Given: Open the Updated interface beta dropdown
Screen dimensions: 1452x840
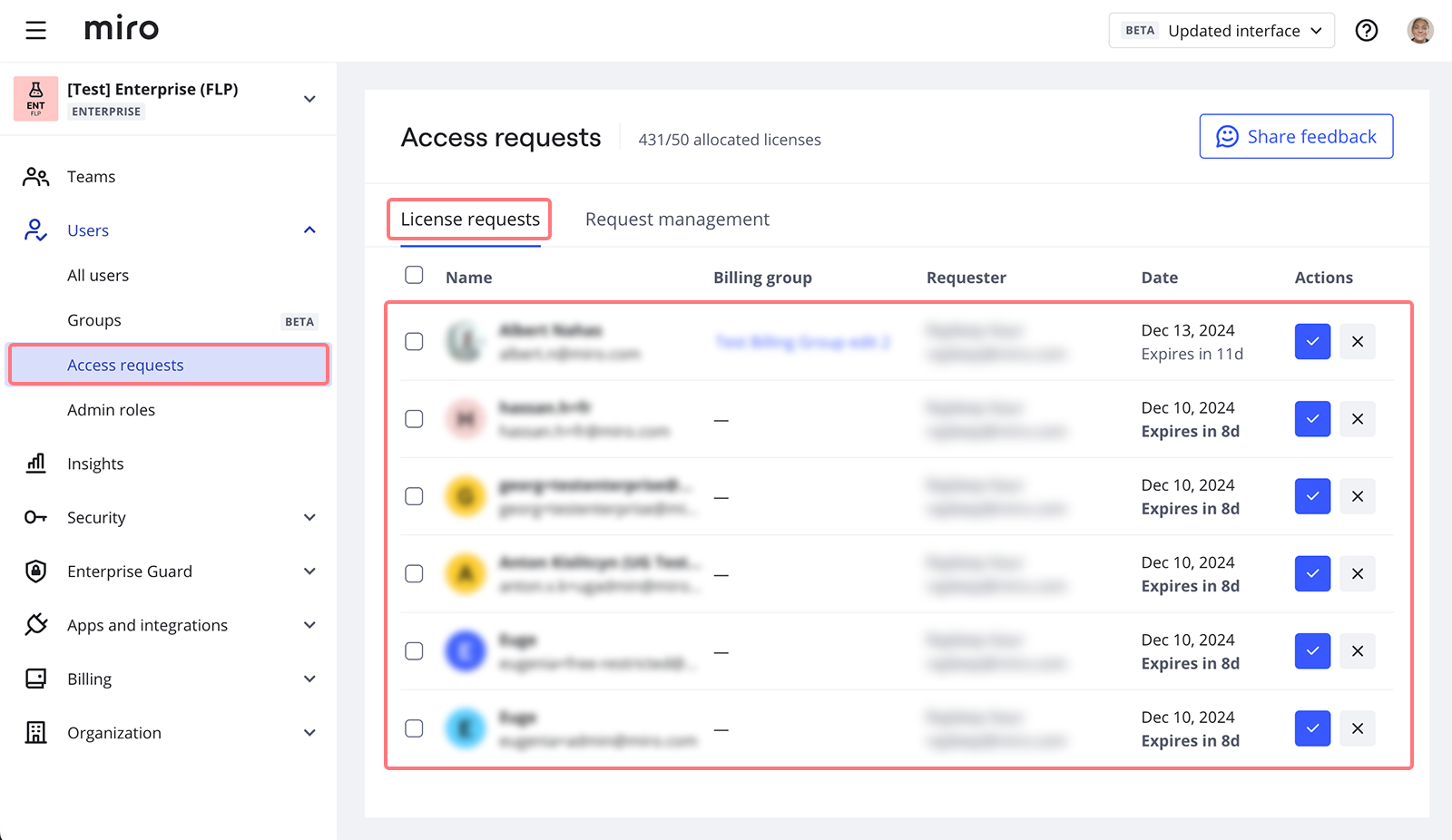Looking at the screenshot, I should click(1221, 31).
